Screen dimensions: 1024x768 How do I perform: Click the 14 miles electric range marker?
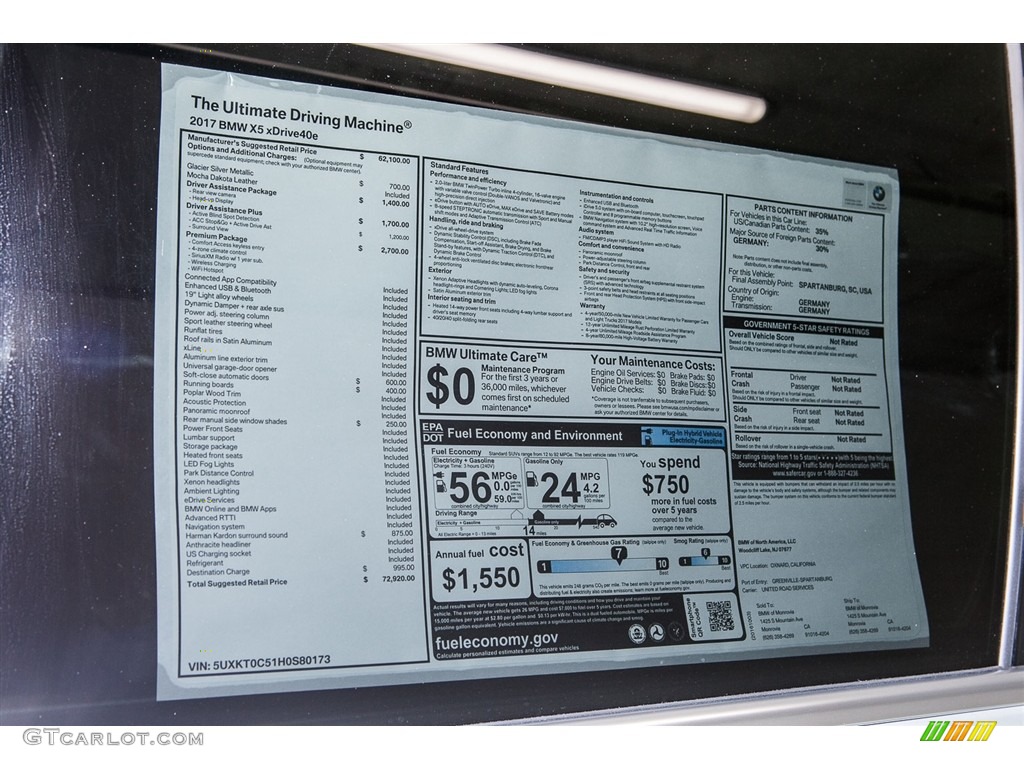click(534, 530)
